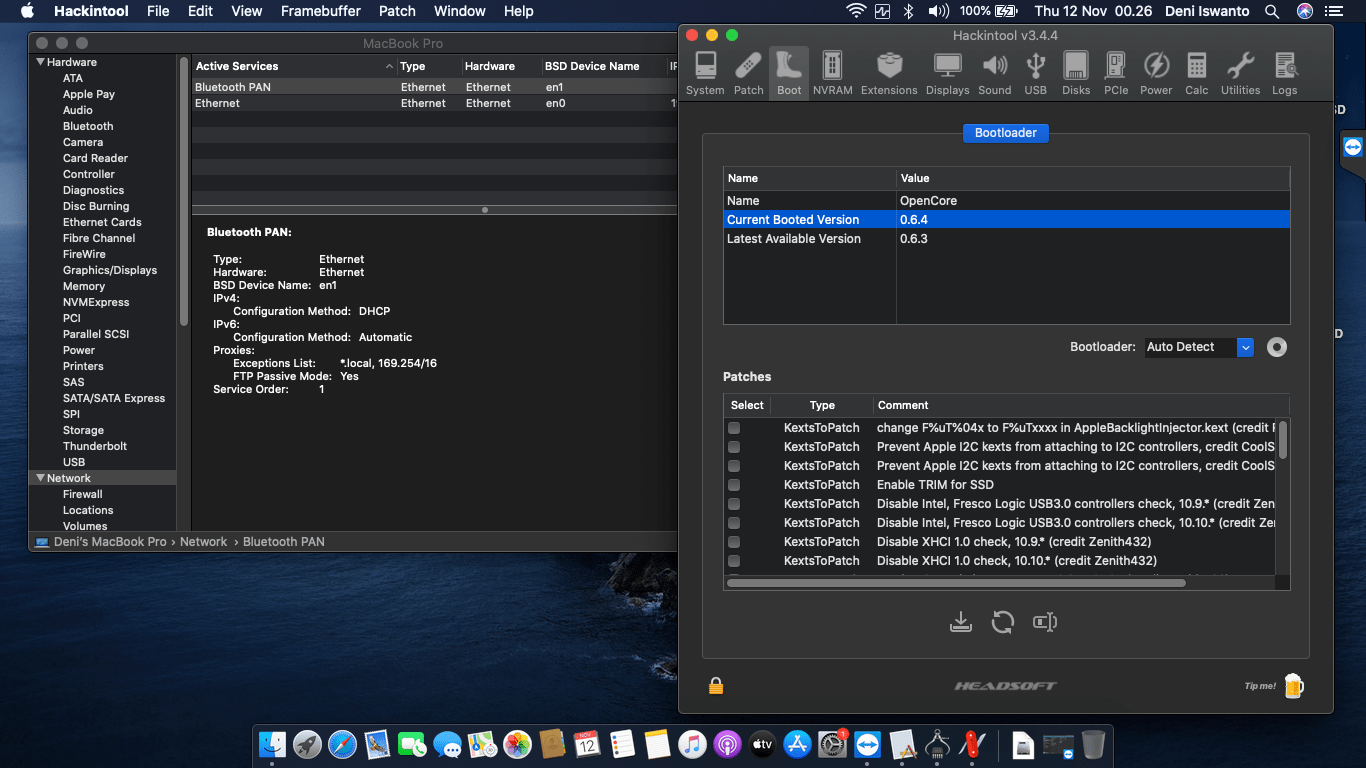This screenshot has width=1366, height=768.
Task: Open the Help menu
Action: pos(518,11)
